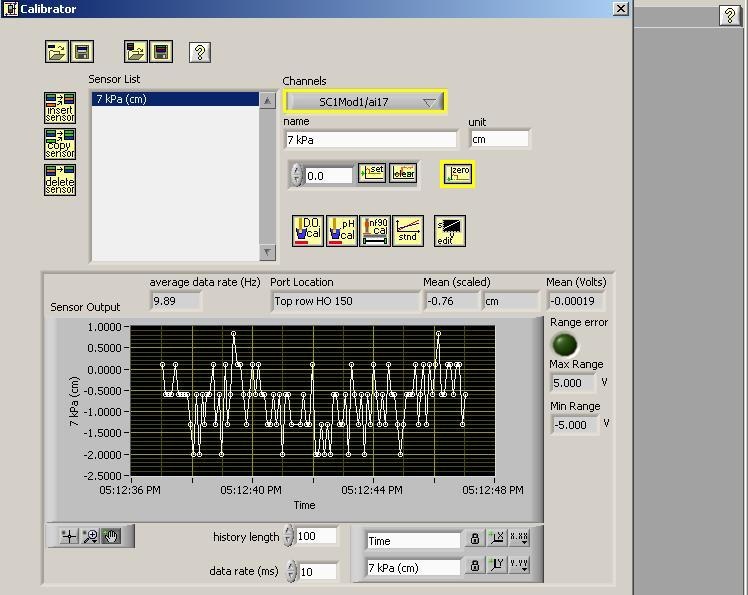Click the Range error LED indicator
748x595 pixels.
[564, 344]
